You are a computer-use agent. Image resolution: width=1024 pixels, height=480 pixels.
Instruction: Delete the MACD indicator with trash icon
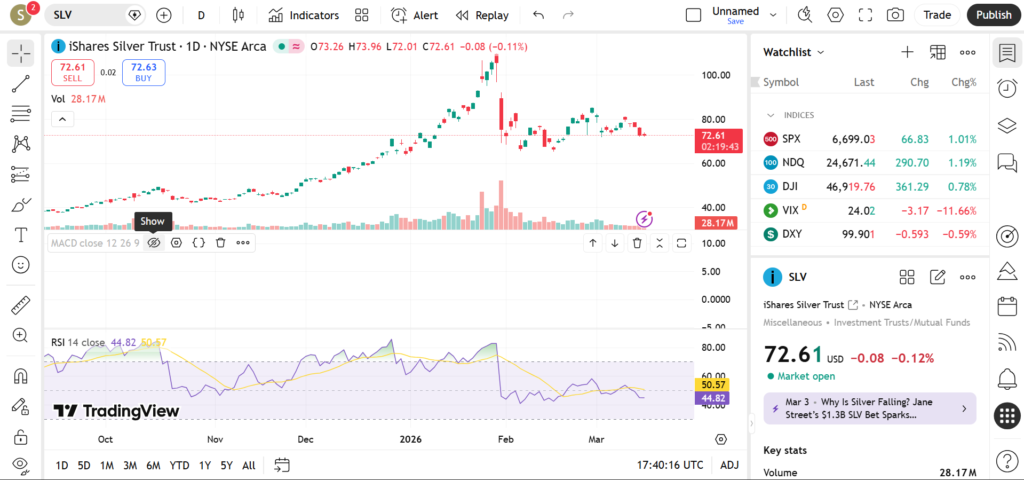pyautogui.click(x=220, y=242)
